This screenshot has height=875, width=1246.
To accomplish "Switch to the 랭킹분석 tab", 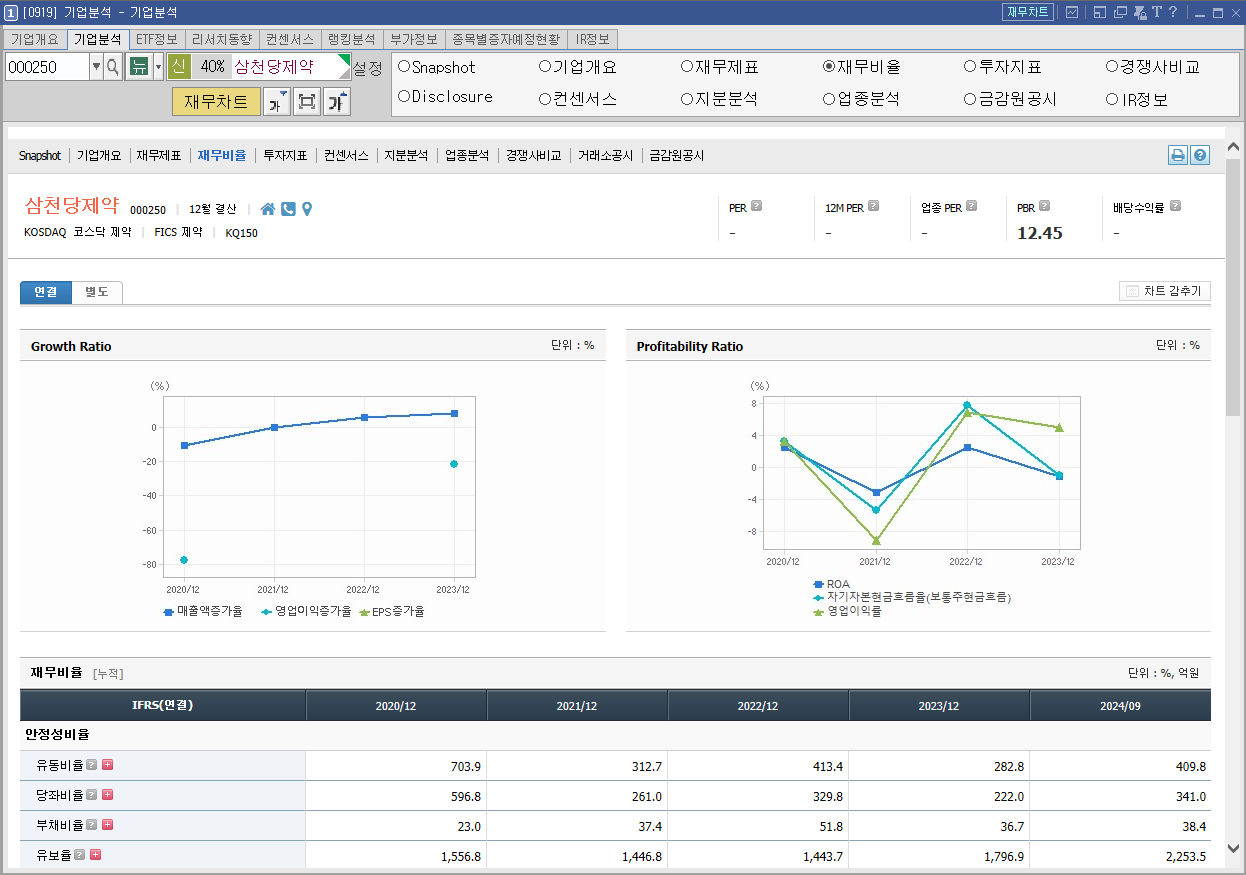I will click(x=351, y=39).
